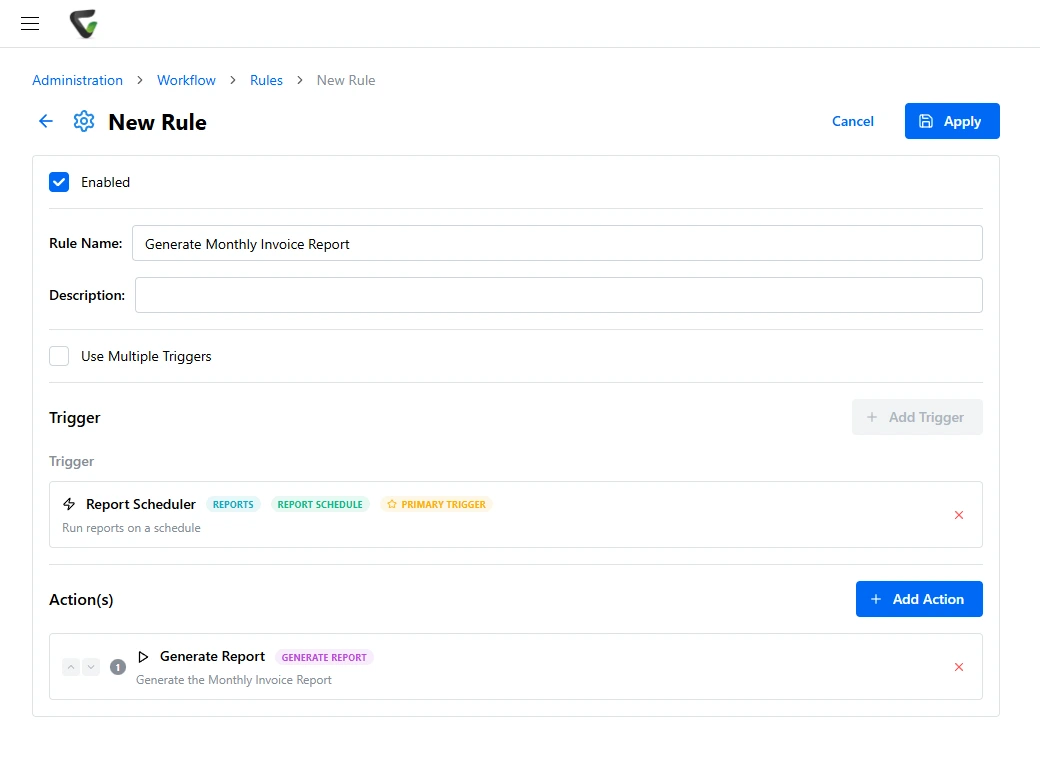
Task: Click the play icon beside Generate Report
Action: click(143, 657)
